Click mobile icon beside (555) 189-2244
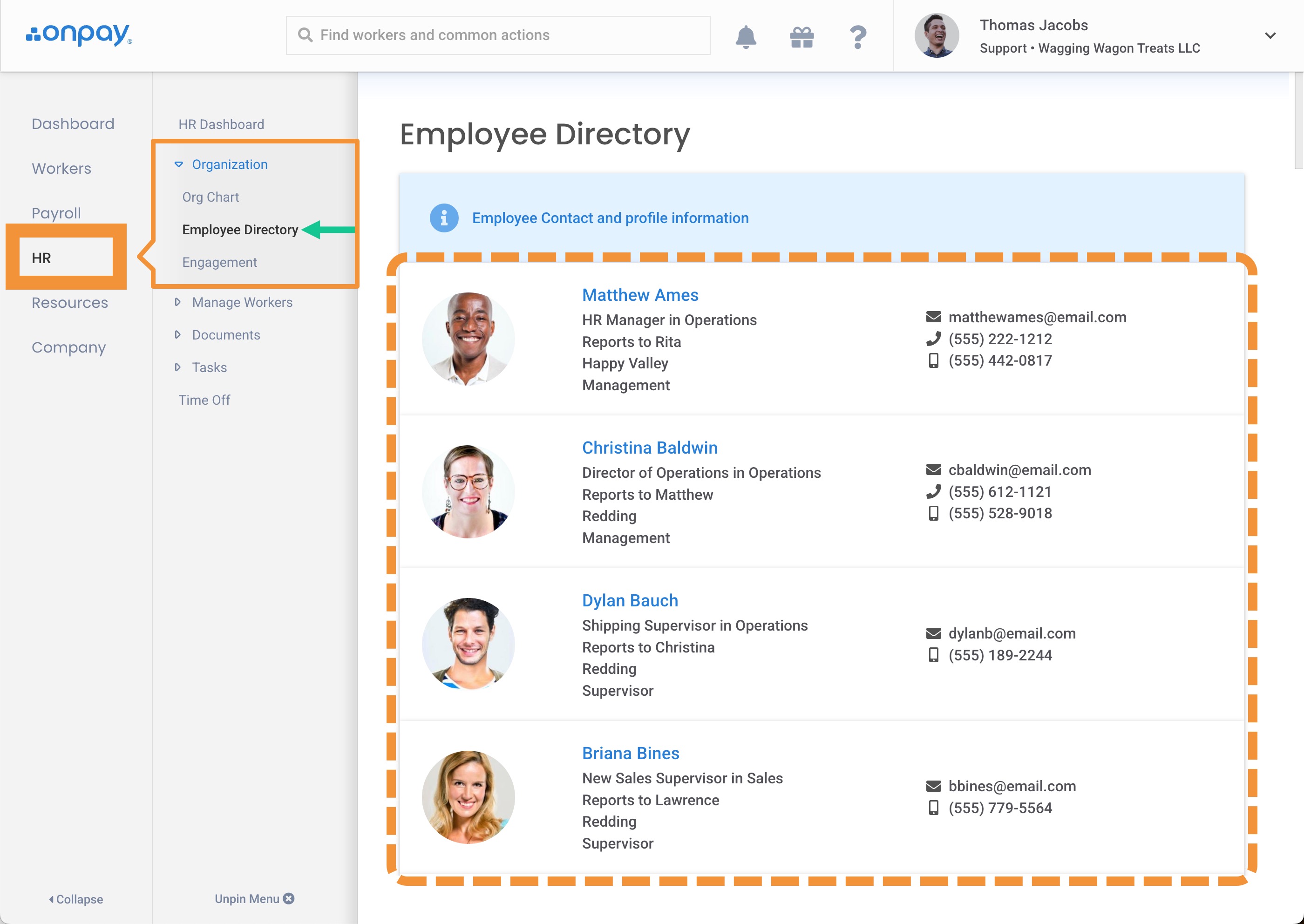 click(933, 655)
